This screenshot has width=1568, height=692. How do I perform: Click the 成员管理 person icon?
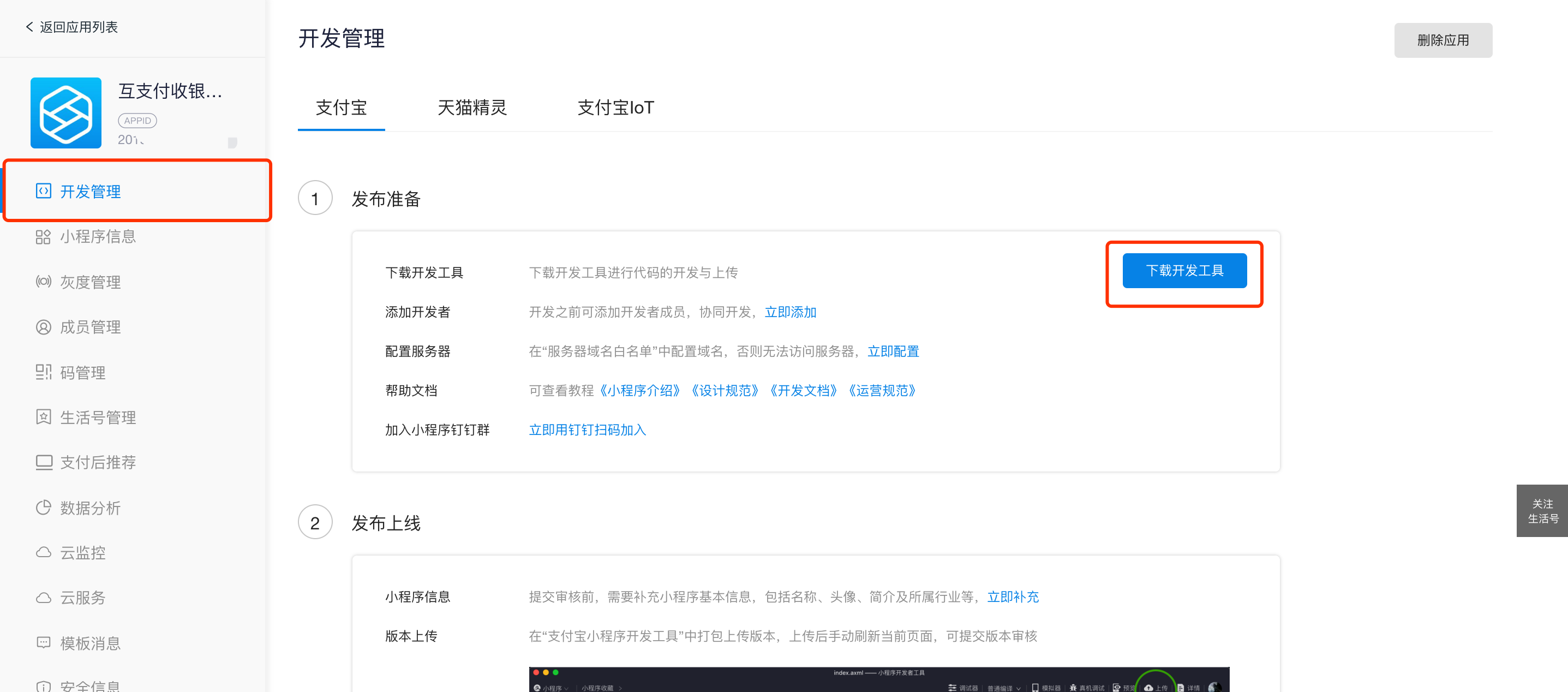[43, 327]
